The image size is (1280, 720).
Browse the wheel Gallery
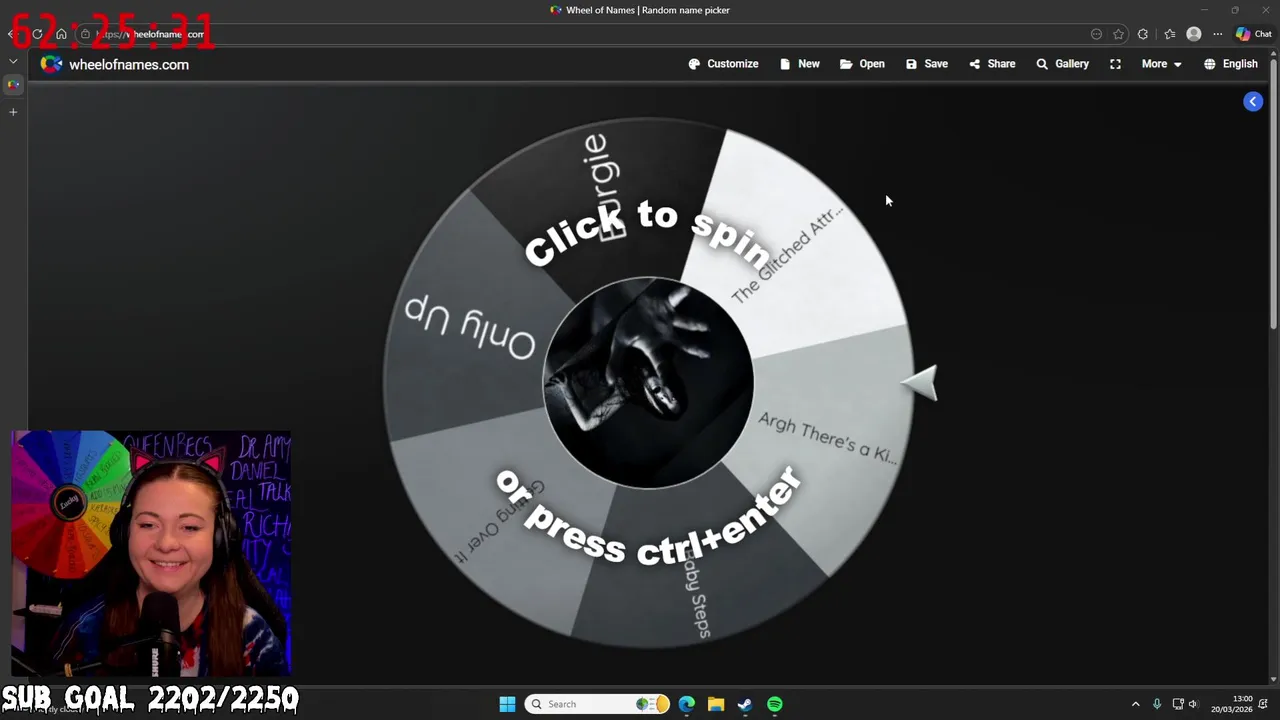tap(1062, 64)
